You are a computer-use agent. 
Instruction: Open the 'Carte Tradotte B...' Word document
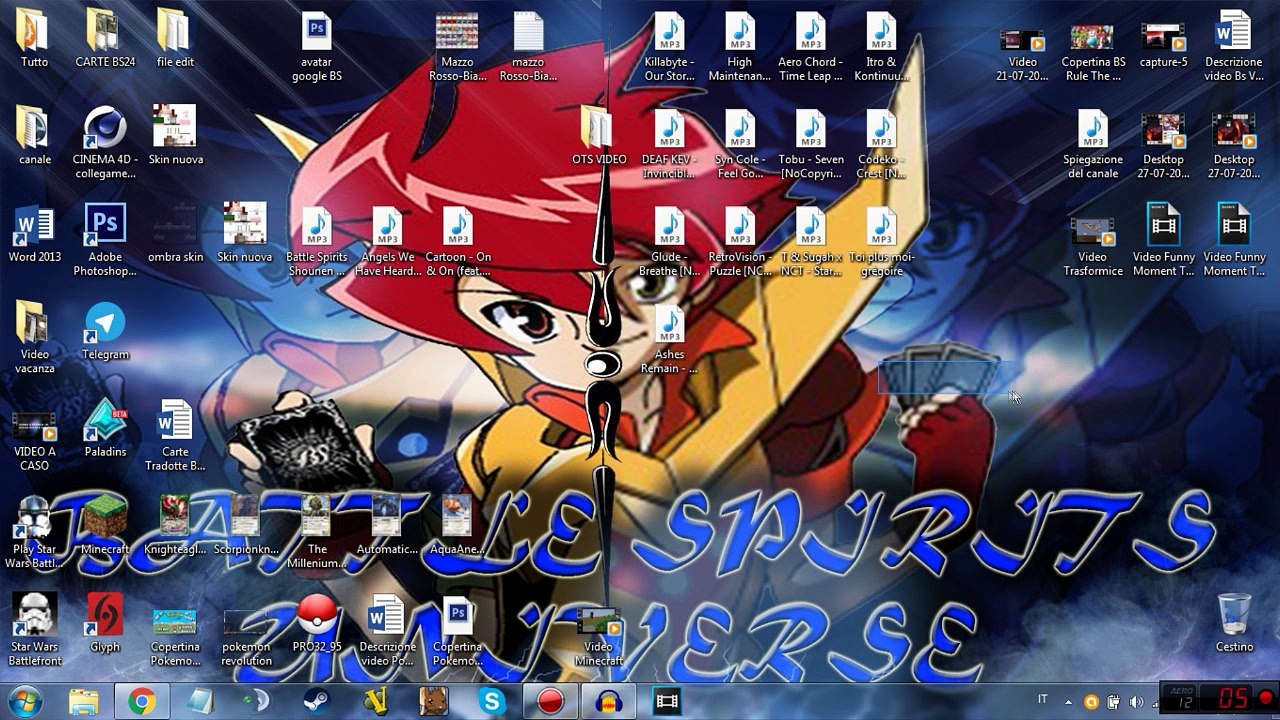coord(175,421)
